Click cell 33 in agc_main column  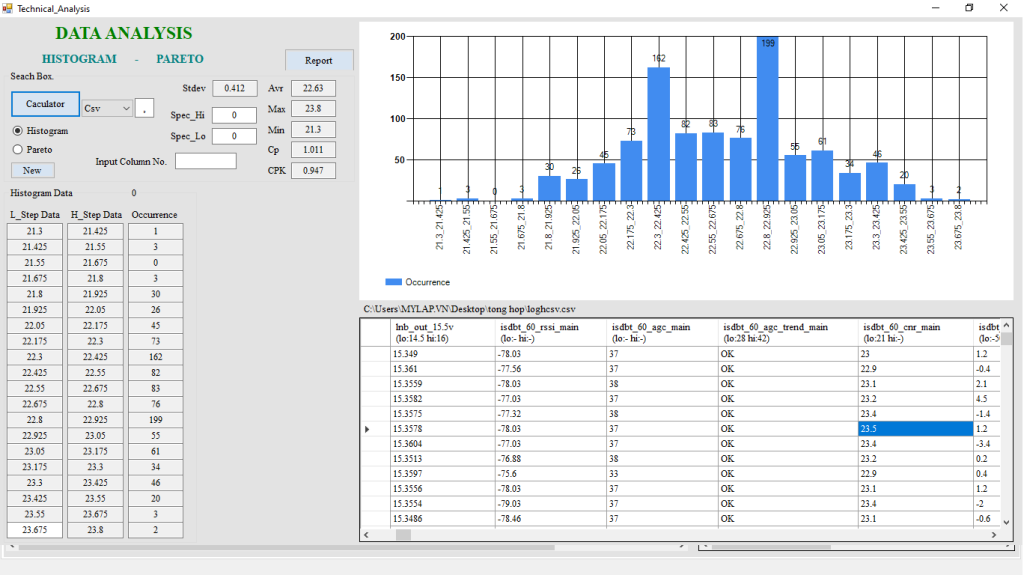pyautogui.click(x=663, y=474)
